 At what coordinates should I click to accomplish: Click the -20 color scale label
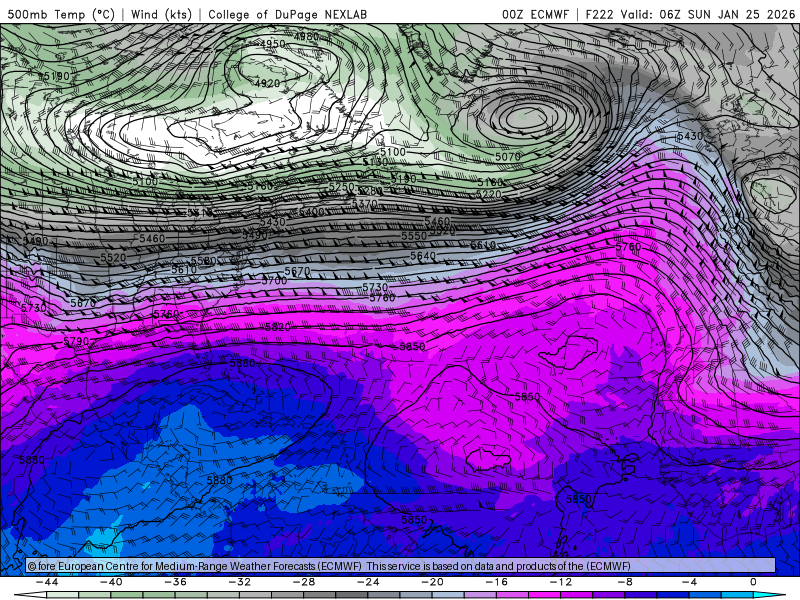(x=433, y=582)
